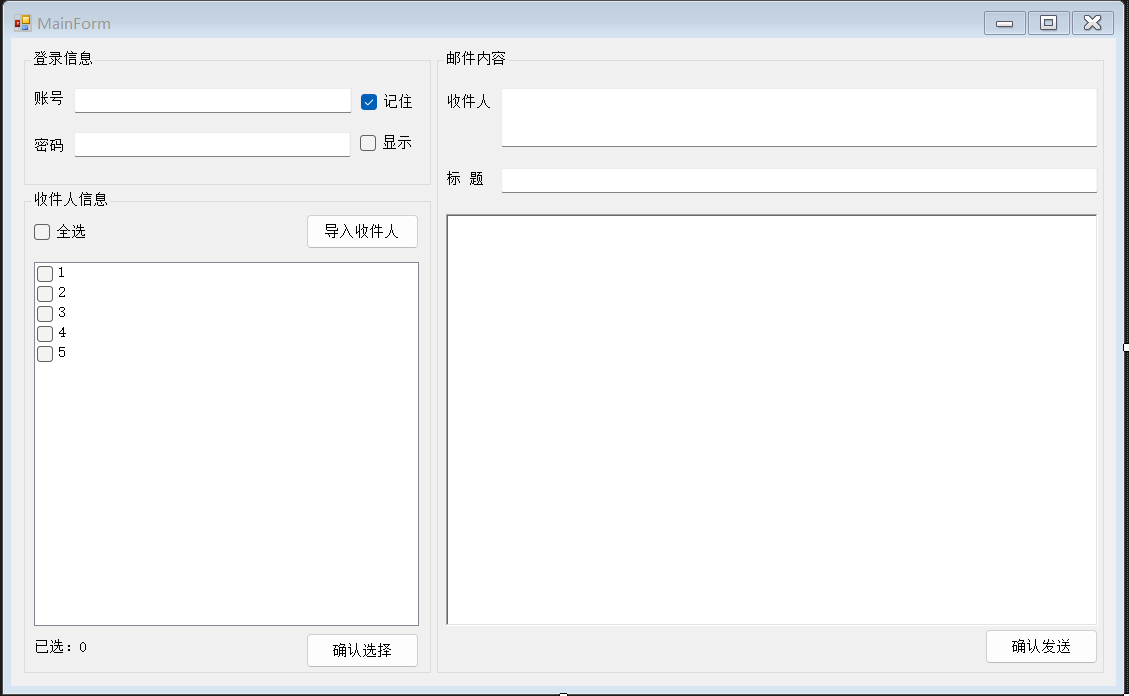Screen dimensions: 1129x696
Task: Check recipient item 2 in the list
Action: 45,294
